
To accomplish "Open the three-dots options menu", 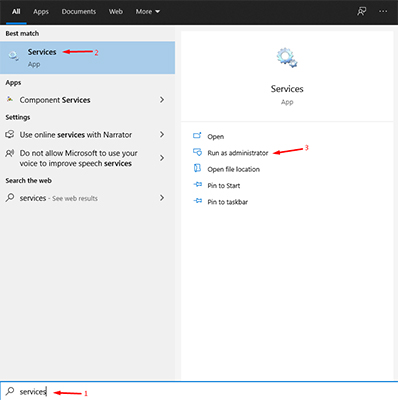I will [x=383, y=11].
